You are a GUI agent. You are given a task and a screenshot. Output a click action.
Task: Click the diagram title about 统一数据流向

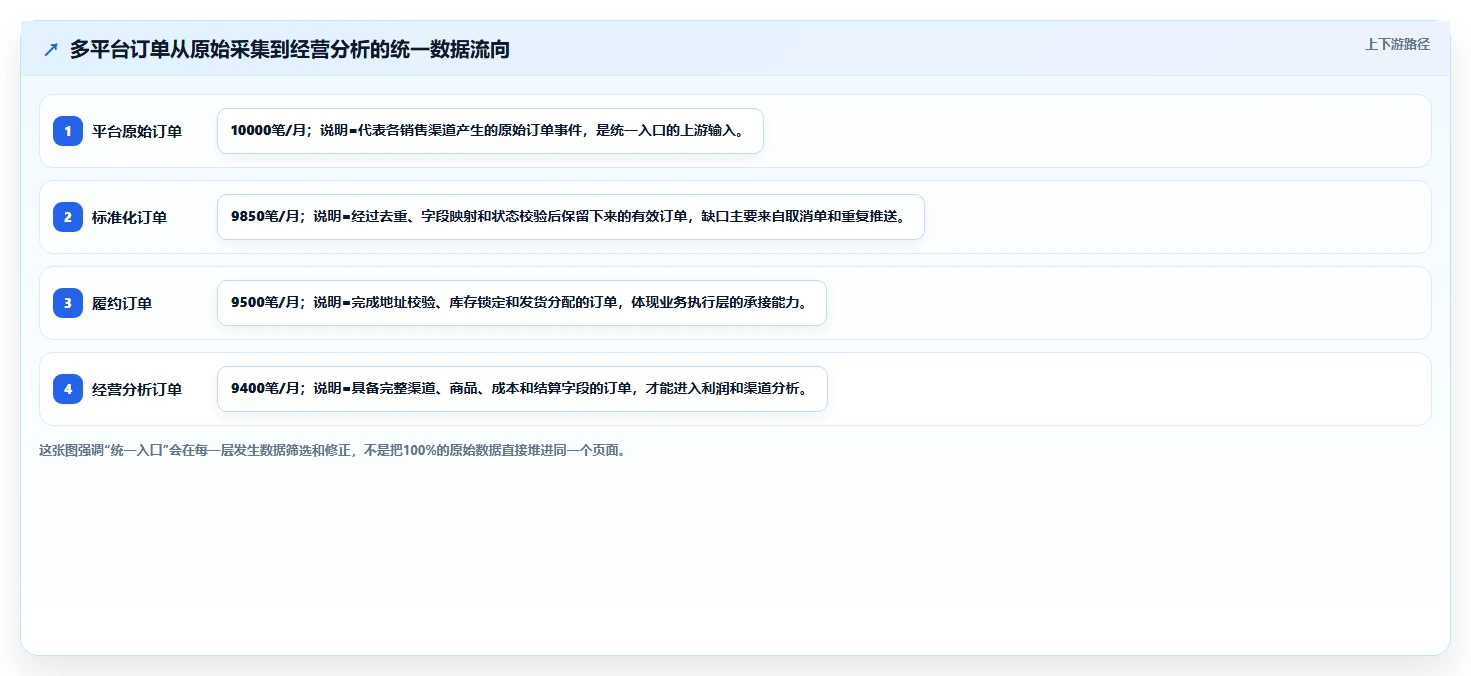(x=290, y=49)
